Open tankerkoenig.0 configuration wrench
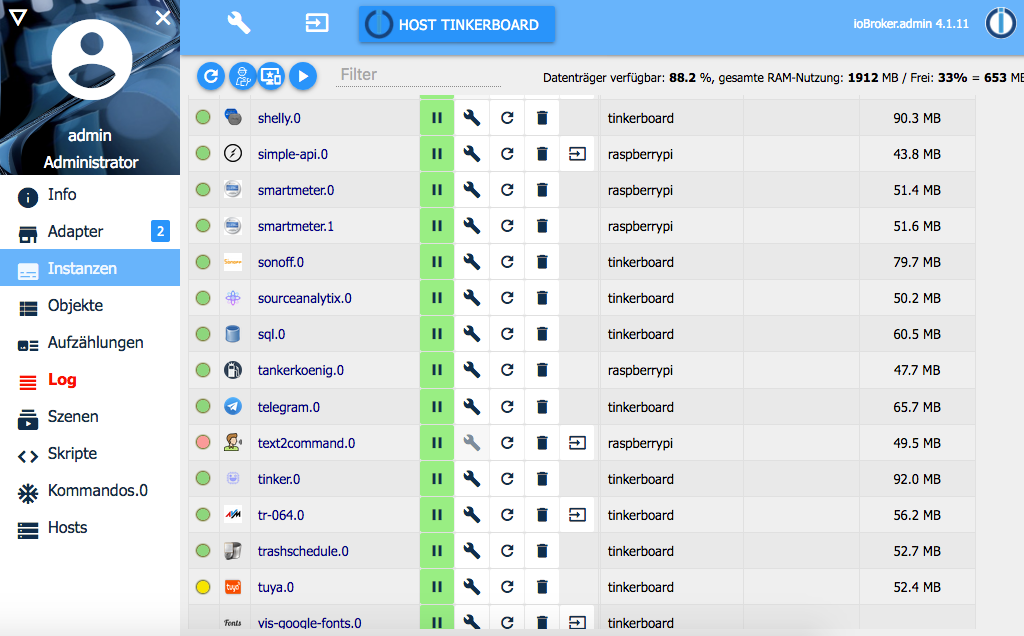 [472, 370]
